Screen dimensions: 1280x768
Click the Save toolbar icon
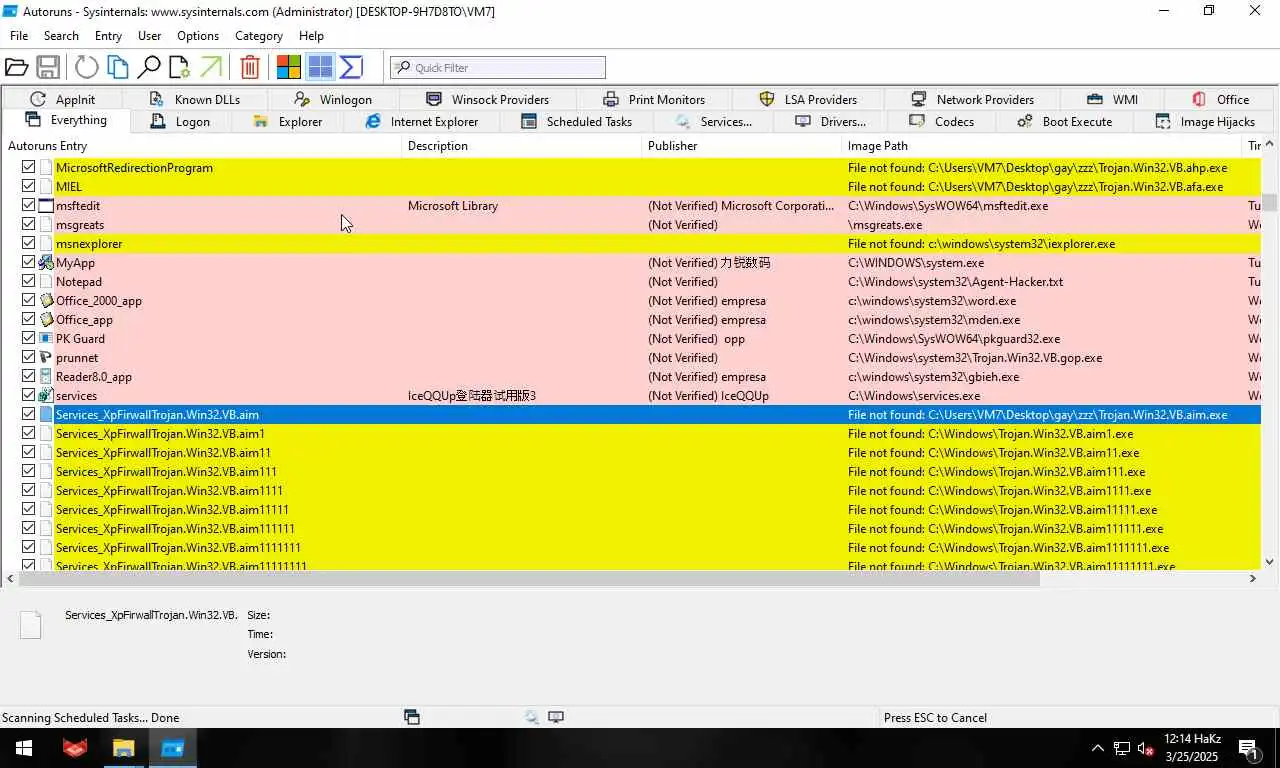(x=48, y=67)
